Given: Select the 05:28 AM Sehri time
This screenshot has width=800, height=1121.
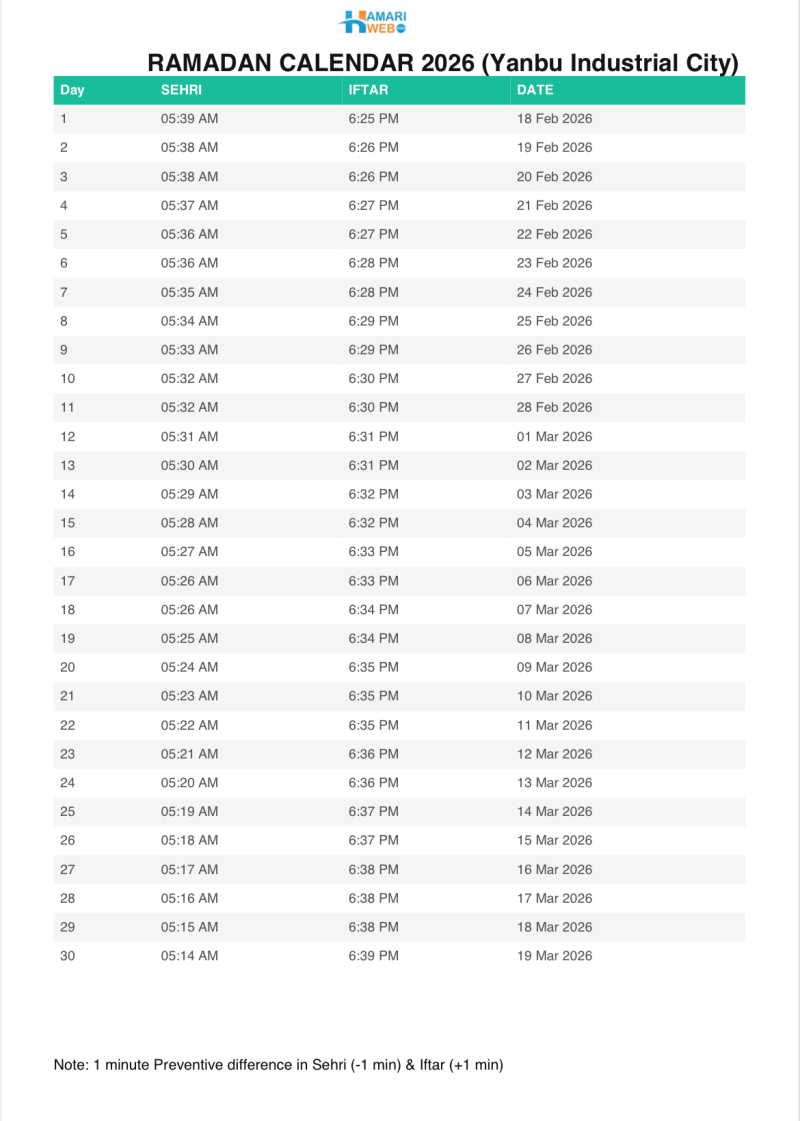Looking at the screenshot, I should (x=189, y=523).
